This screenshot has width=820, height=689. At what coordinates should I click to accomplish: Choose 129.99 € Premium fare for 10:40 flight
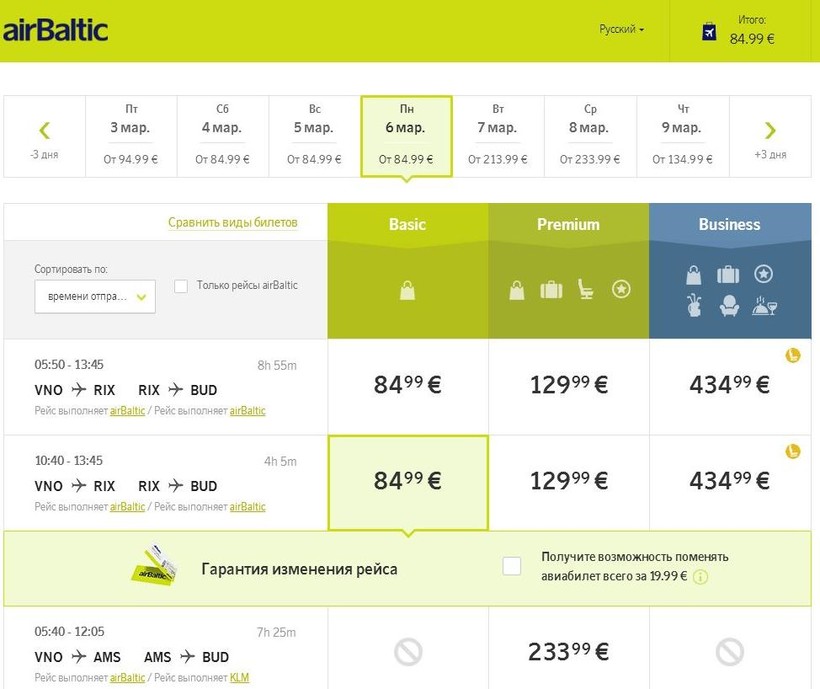[569, 482]
